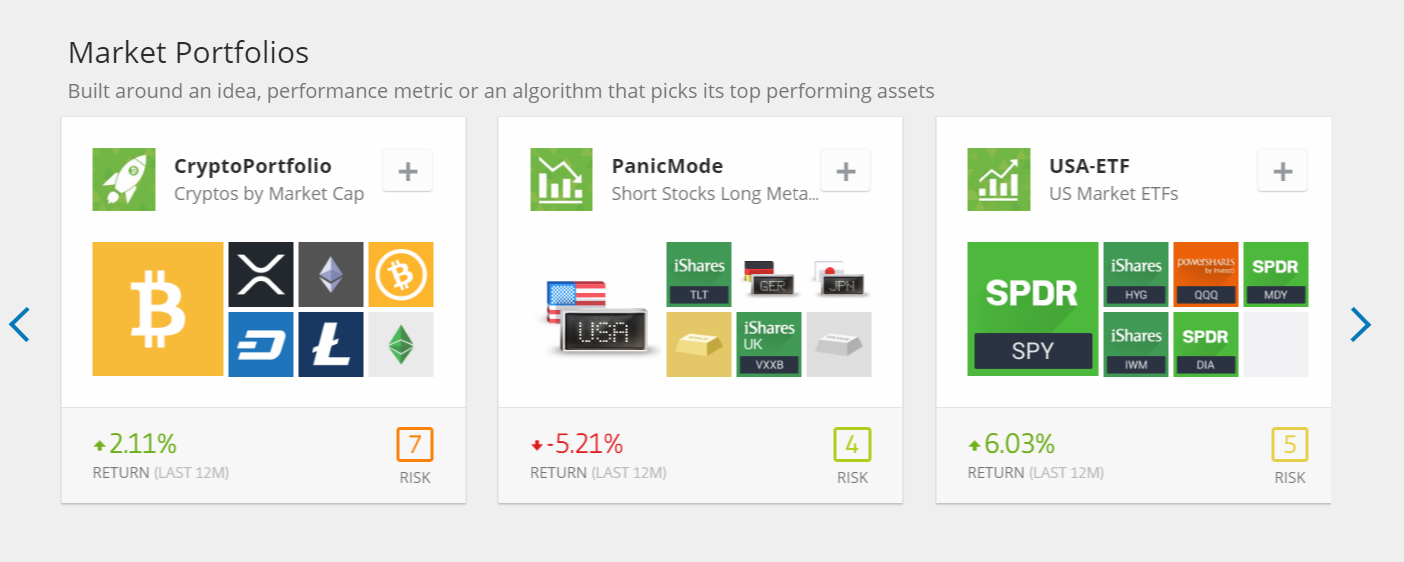Click the gold bar tile in PanicMode
Viewport: 1404px width, 562px height.
[699, 344]
